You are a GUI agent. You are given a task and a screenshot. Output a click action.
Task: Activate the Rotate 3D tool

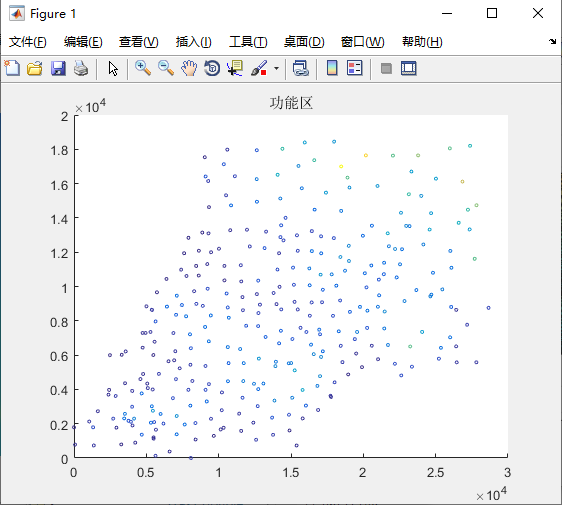tap(212, 68)
